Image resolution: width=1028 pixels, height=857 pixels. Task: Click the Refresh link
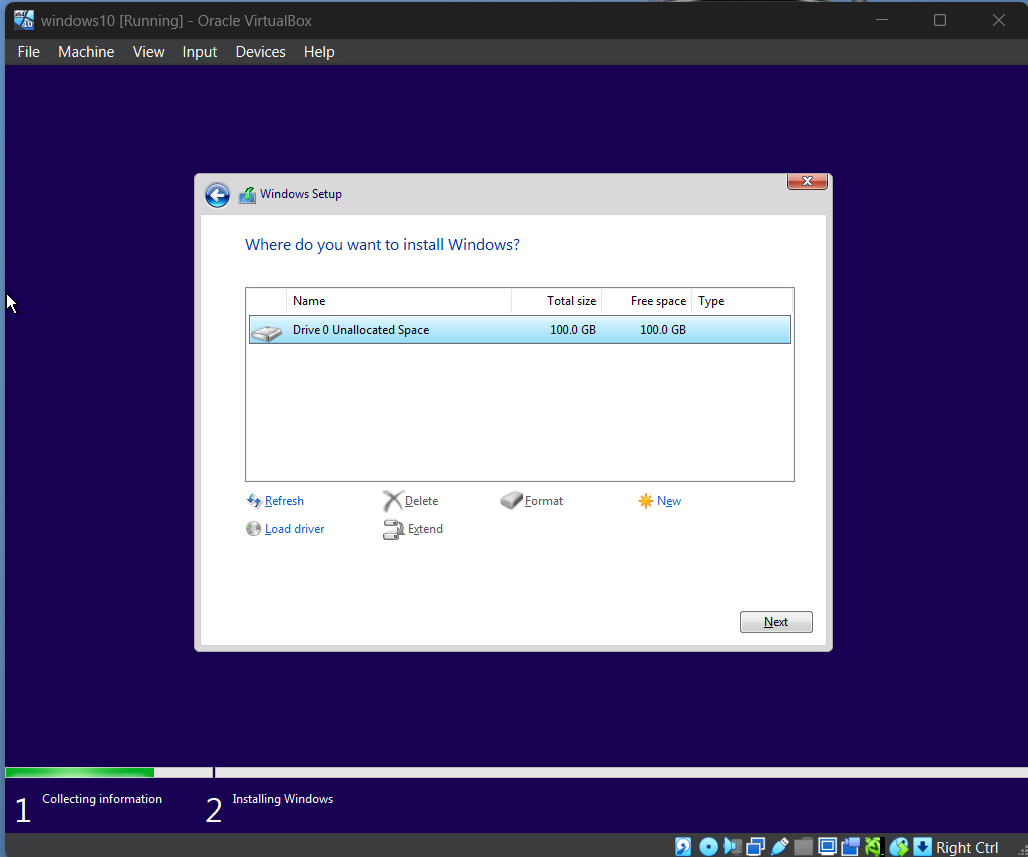(x=284, y=501)
